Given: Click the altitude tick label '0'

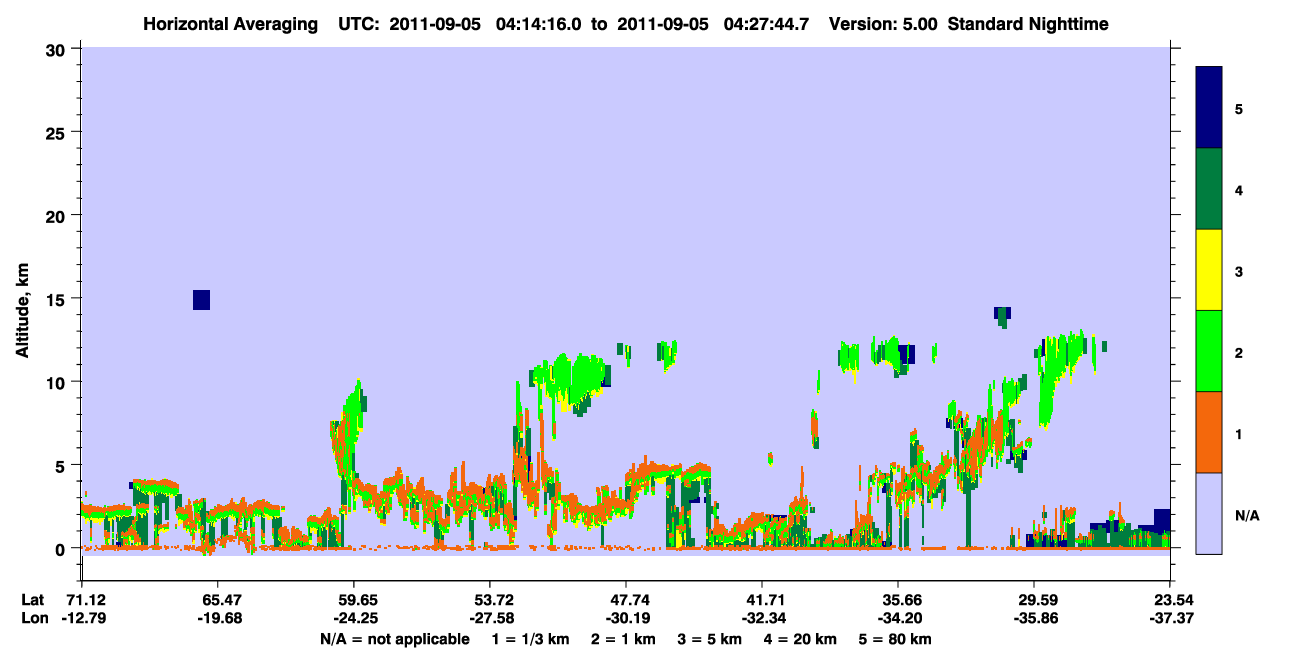Looking at the screenshot, I should point(62,549).
